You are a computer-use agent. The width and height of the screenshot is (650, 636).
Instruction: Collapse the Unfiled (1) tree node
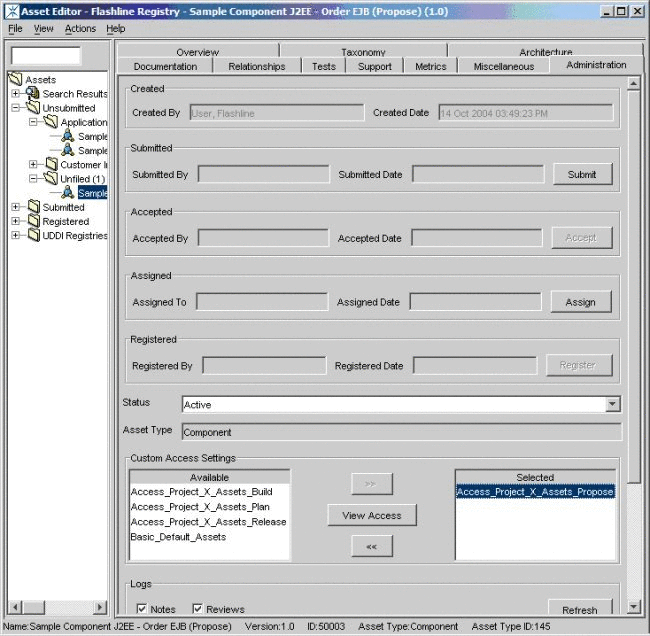pyautogui.click(x=33, y=179)
